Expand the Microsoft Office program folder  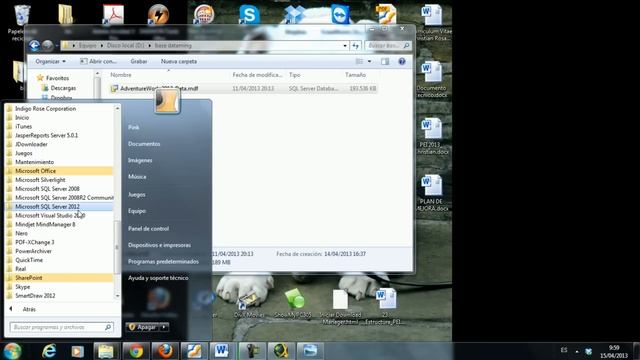click(x=59, y=171)
